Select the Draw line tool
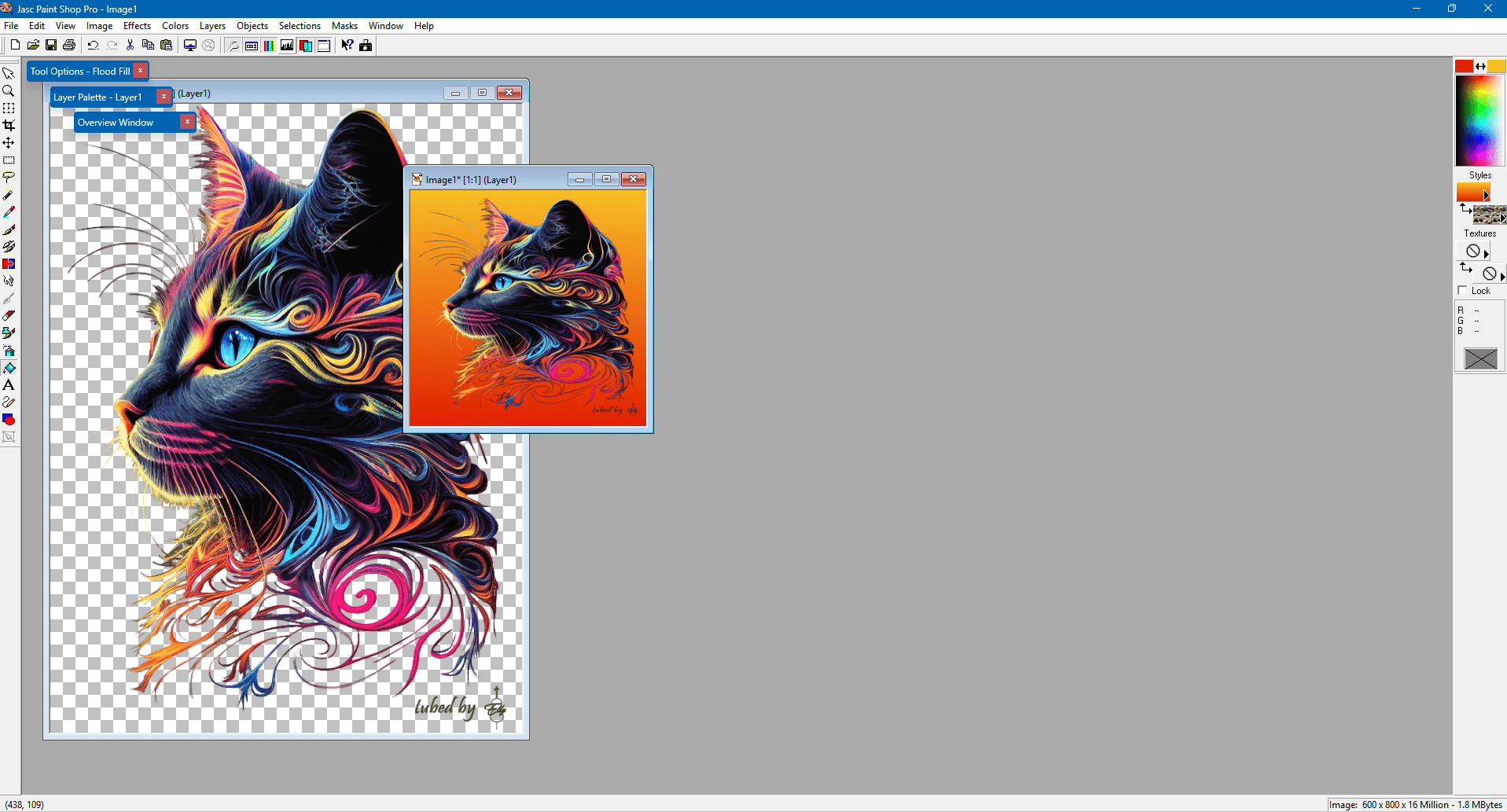The height and width of the screenshot is (812, 1507). point(9,402)
